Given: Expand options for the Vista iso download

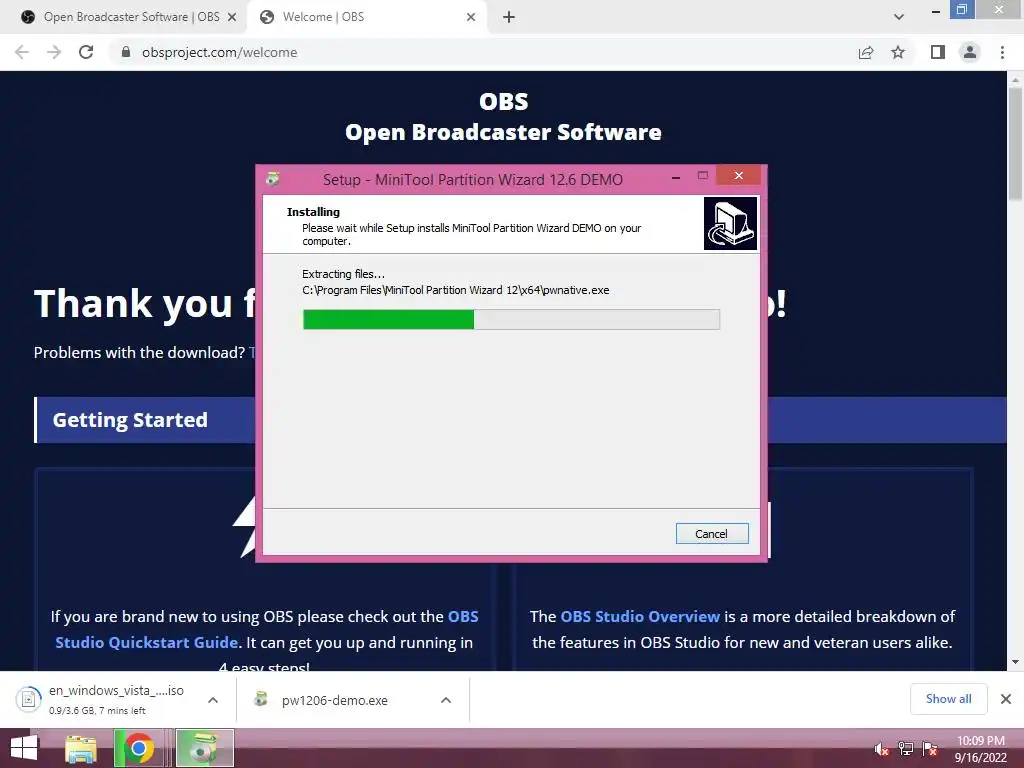Looking at the screenshot, I should (213, 700).
